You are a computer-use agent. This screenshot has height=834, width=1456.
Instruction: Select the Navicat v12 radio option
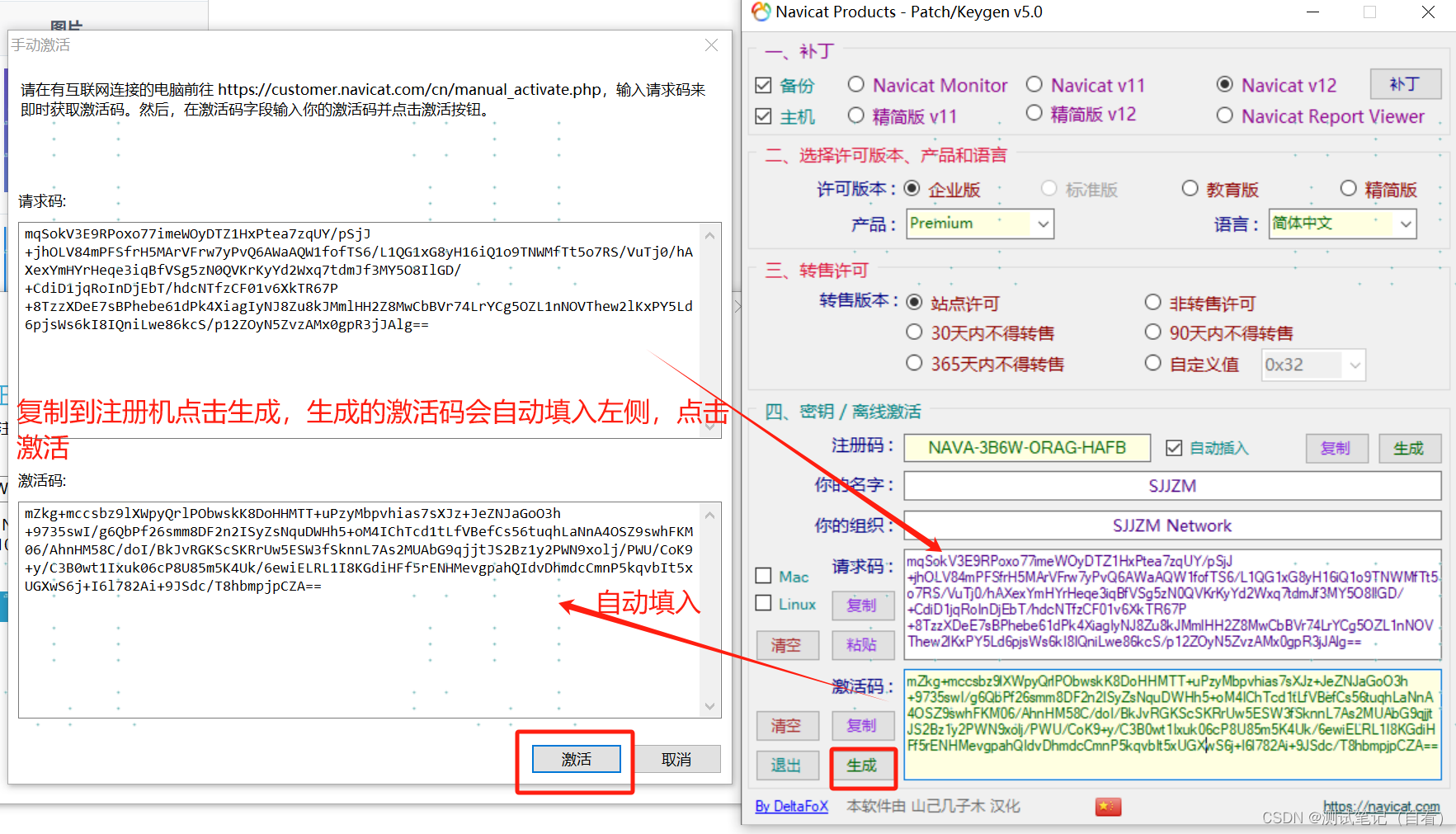tap(1225, 84)
